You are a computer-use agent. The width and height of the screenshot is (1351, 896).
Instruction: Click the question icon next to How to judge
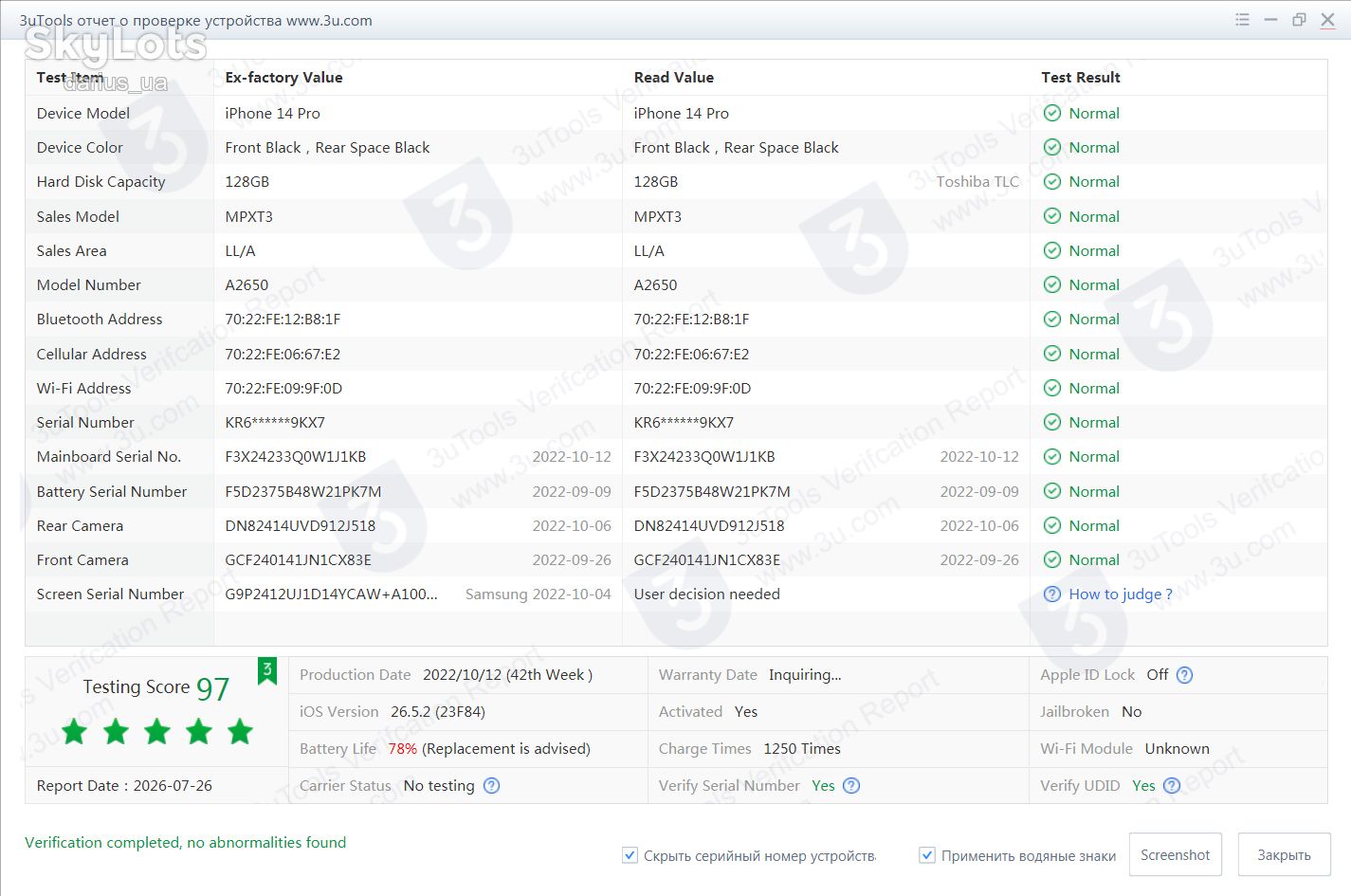coord(1051,594)
